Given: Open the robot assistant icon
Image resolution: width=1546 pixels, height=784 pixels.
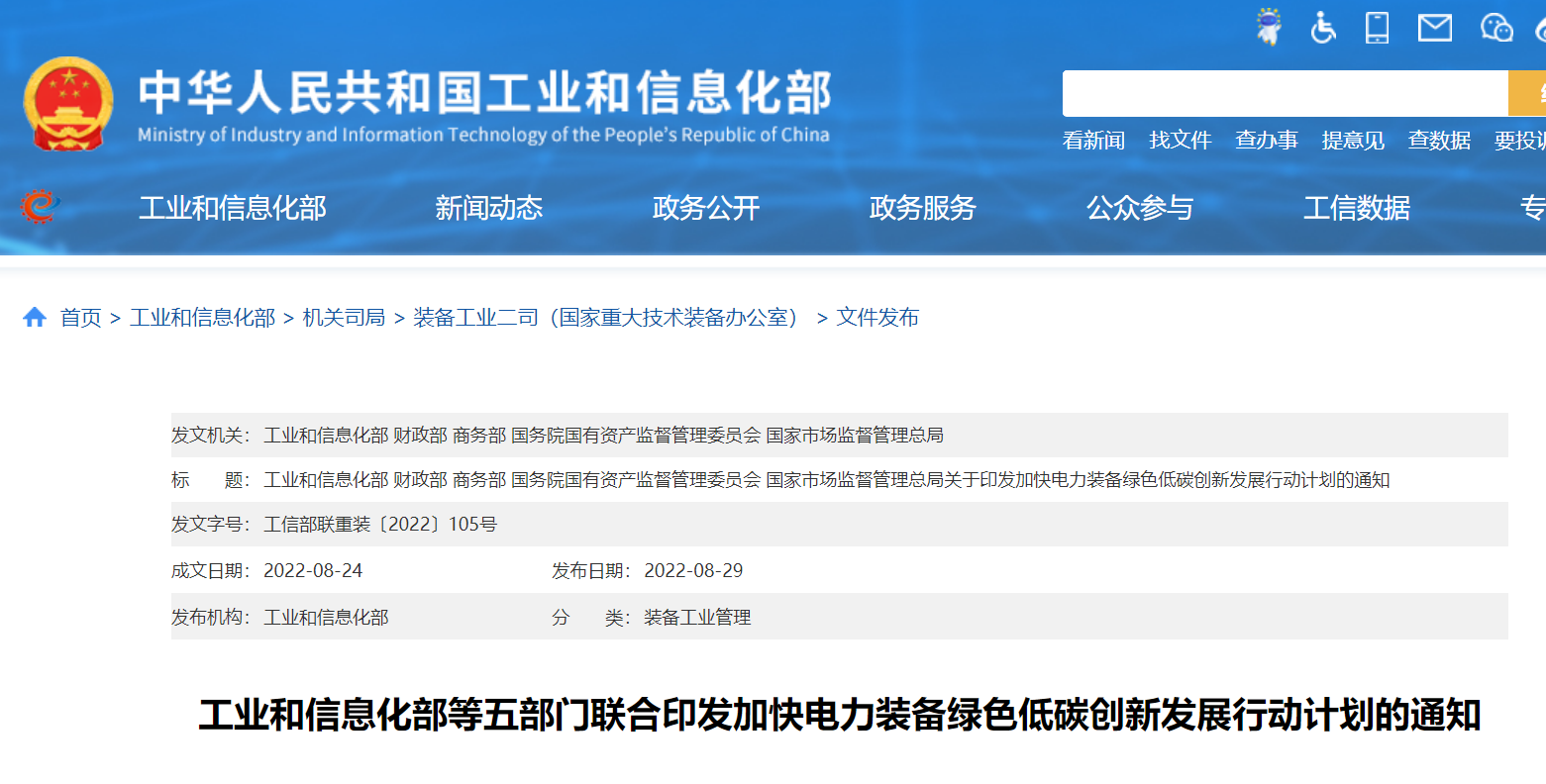Looking at the screenshot, I should click(x=1269, y=27).
